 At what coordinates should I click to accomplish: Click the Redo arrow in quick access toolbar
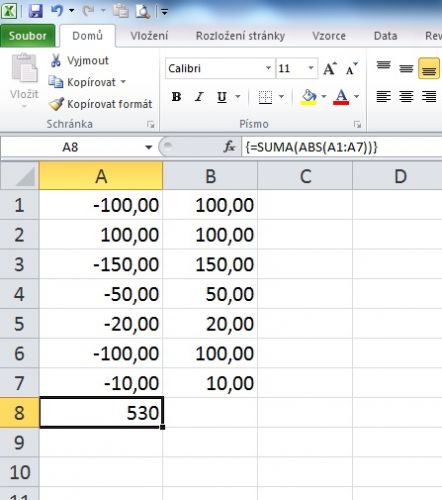coord(89,11)
